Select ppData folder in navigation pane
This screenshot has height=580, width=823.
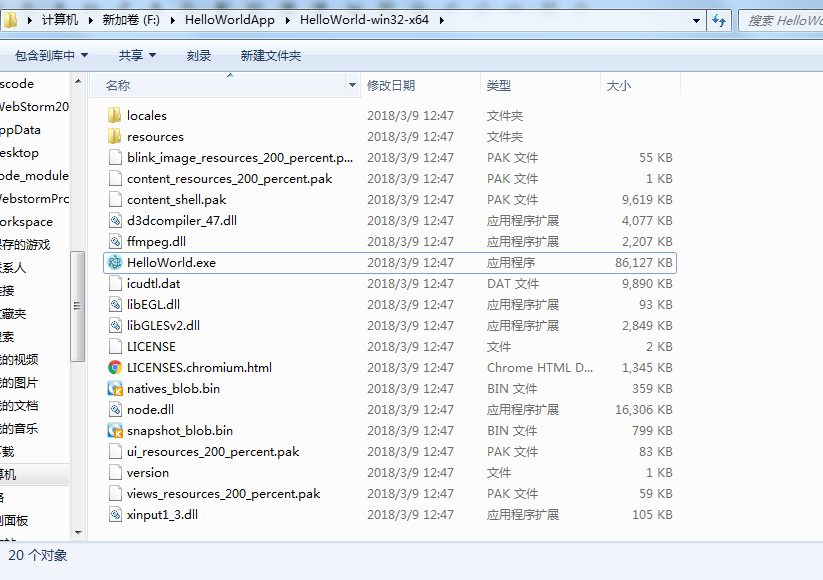pyautogui.click(x=20, y=130)
